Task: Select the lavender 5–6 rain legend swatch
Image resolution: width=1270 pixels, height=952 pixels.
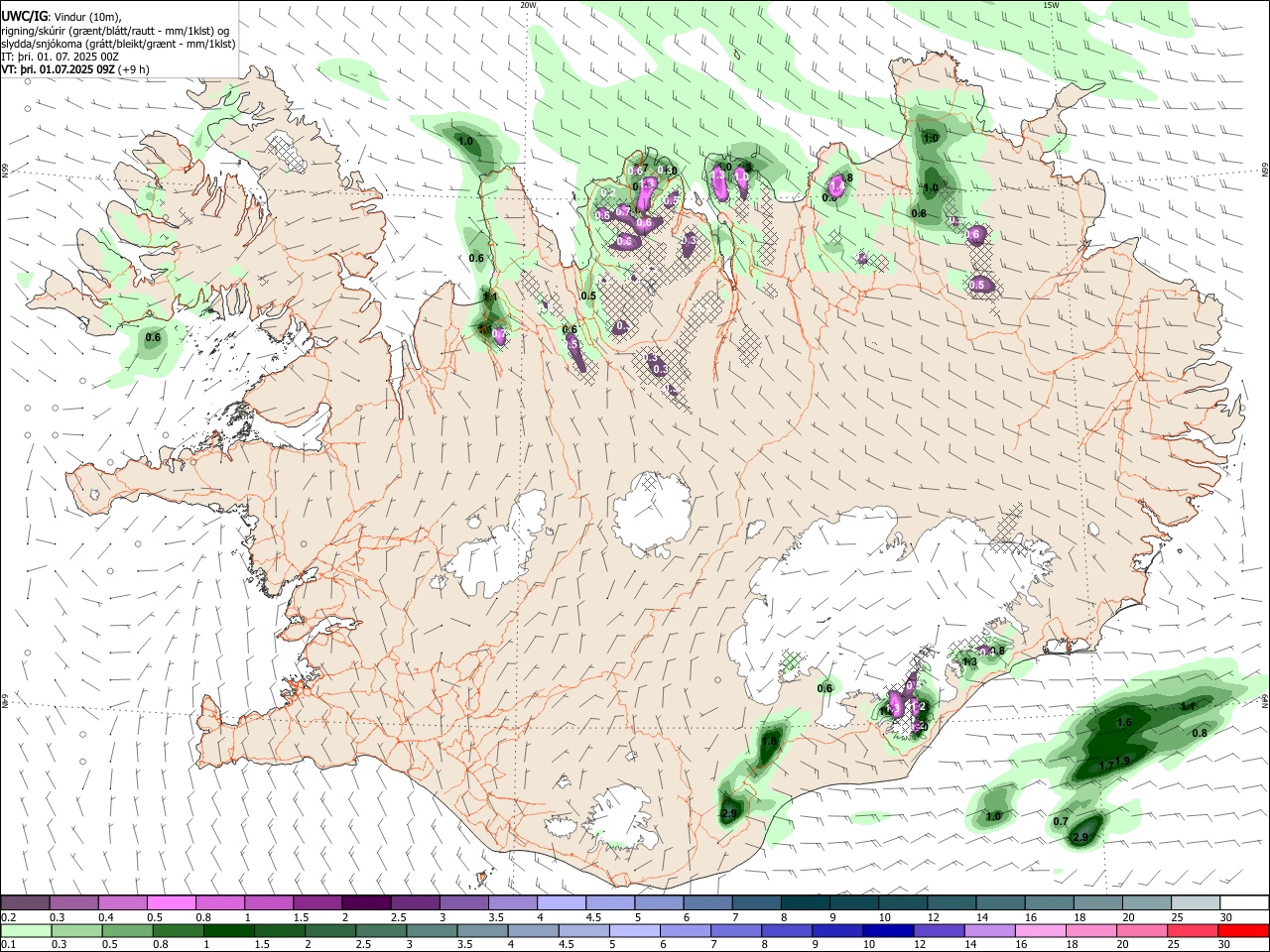Action: tap(633, 930)
